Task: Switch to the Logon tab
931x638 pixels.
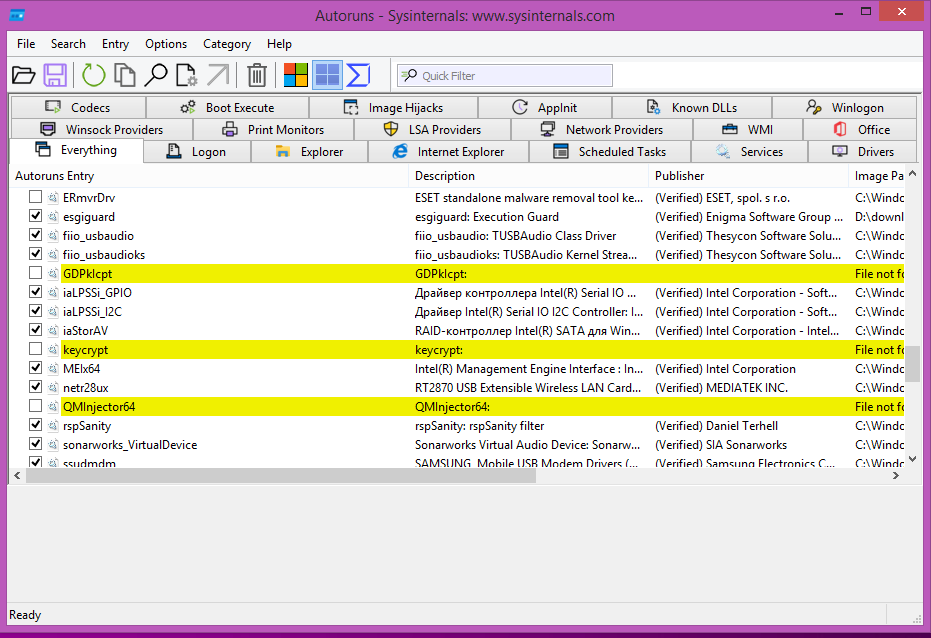Action: point(197,151)
